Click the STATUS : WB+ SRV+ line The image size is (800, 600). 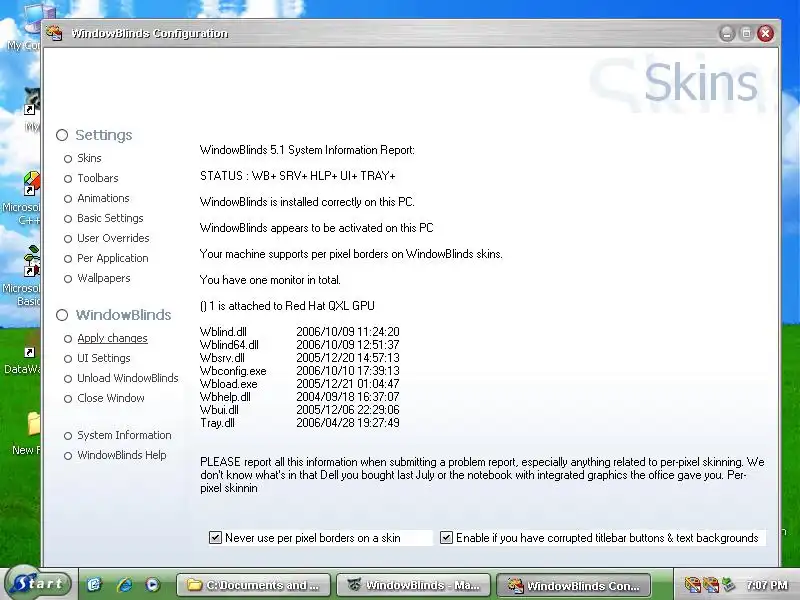[298, 176]
